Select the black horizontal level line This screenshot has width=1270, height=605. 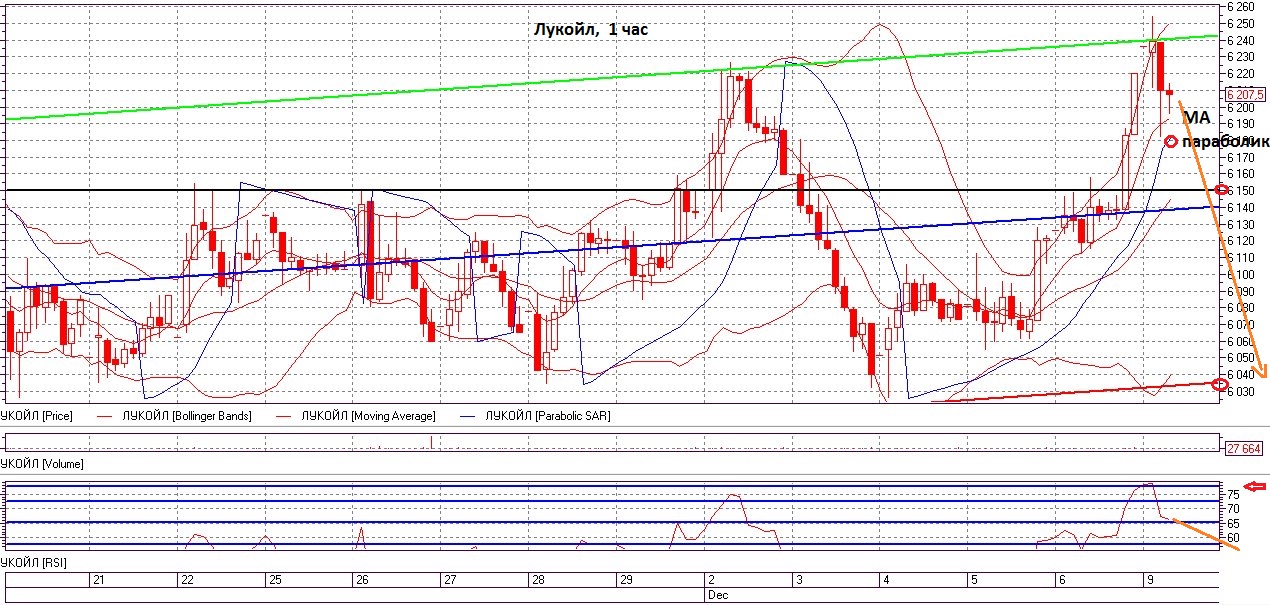point(612,190)
